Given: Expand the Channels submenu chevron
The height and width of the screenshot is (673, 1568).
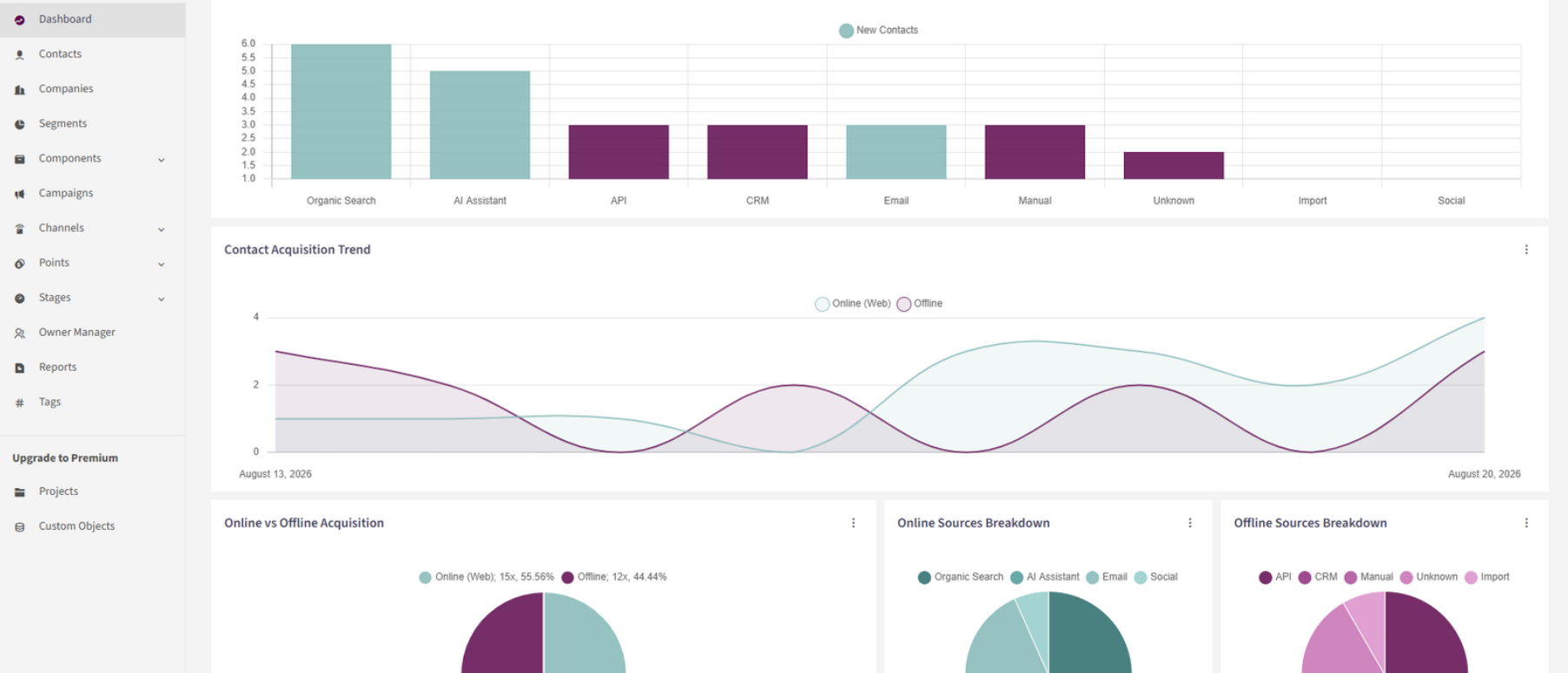Looking at the screenshot, I should click(161, 229).
